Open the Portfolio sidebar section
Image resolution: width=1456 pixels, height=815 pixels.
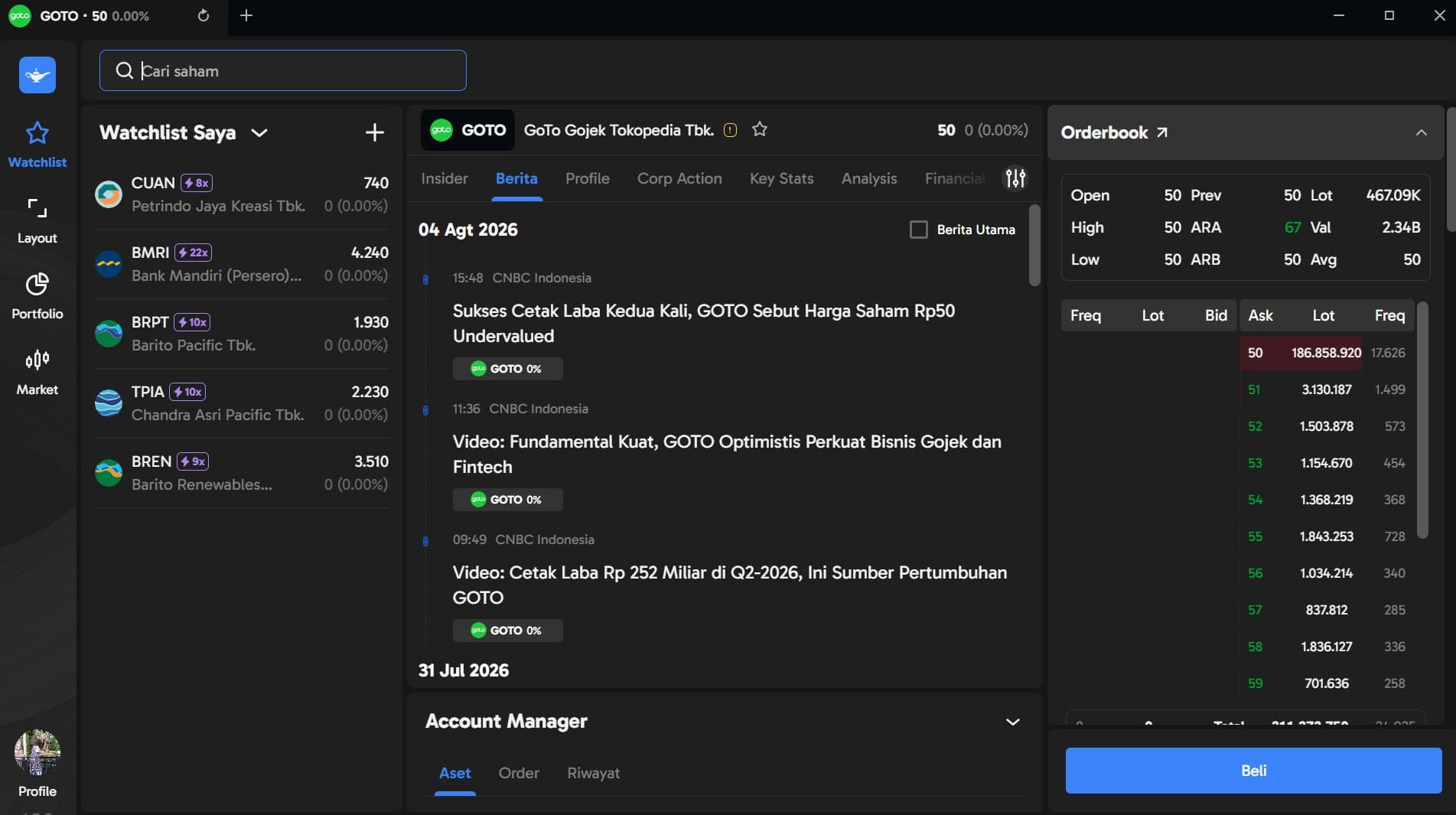pos(37,296)
